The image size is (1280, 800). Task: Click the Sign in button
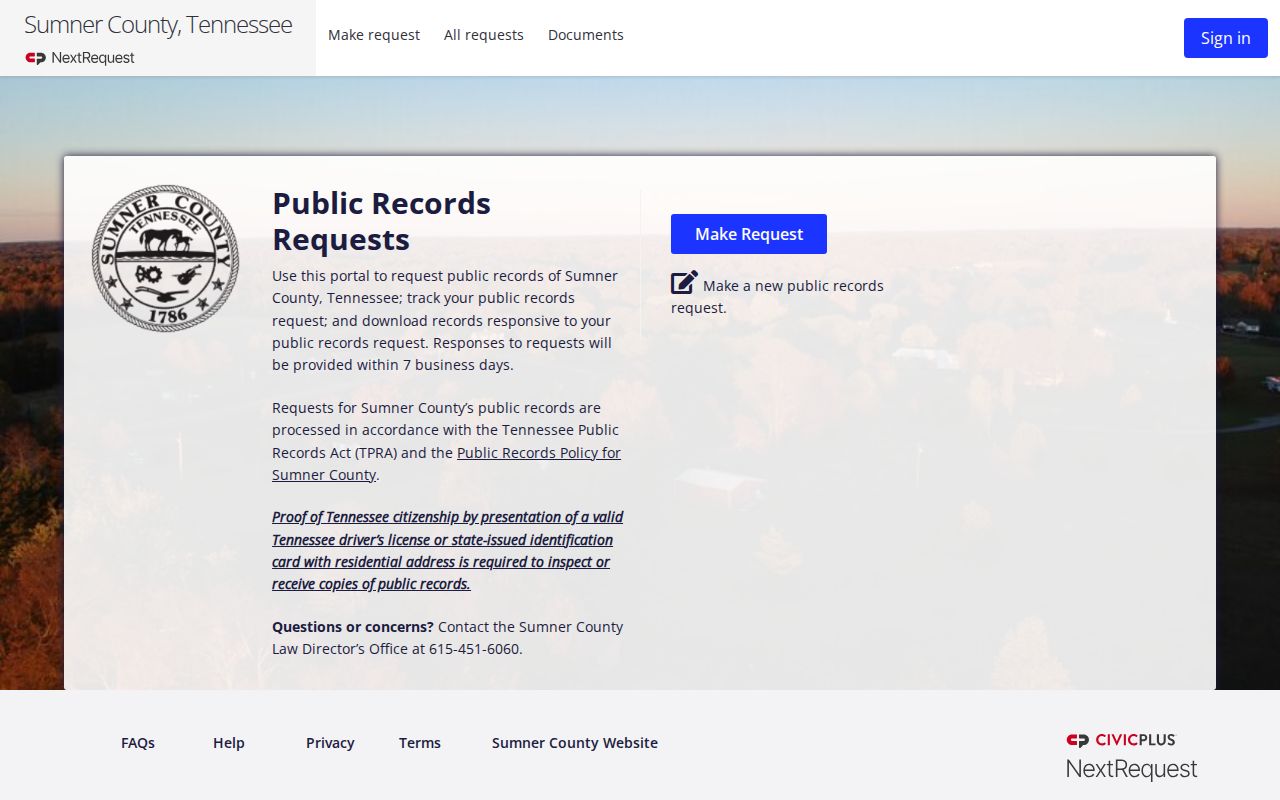click(1226, 38)
